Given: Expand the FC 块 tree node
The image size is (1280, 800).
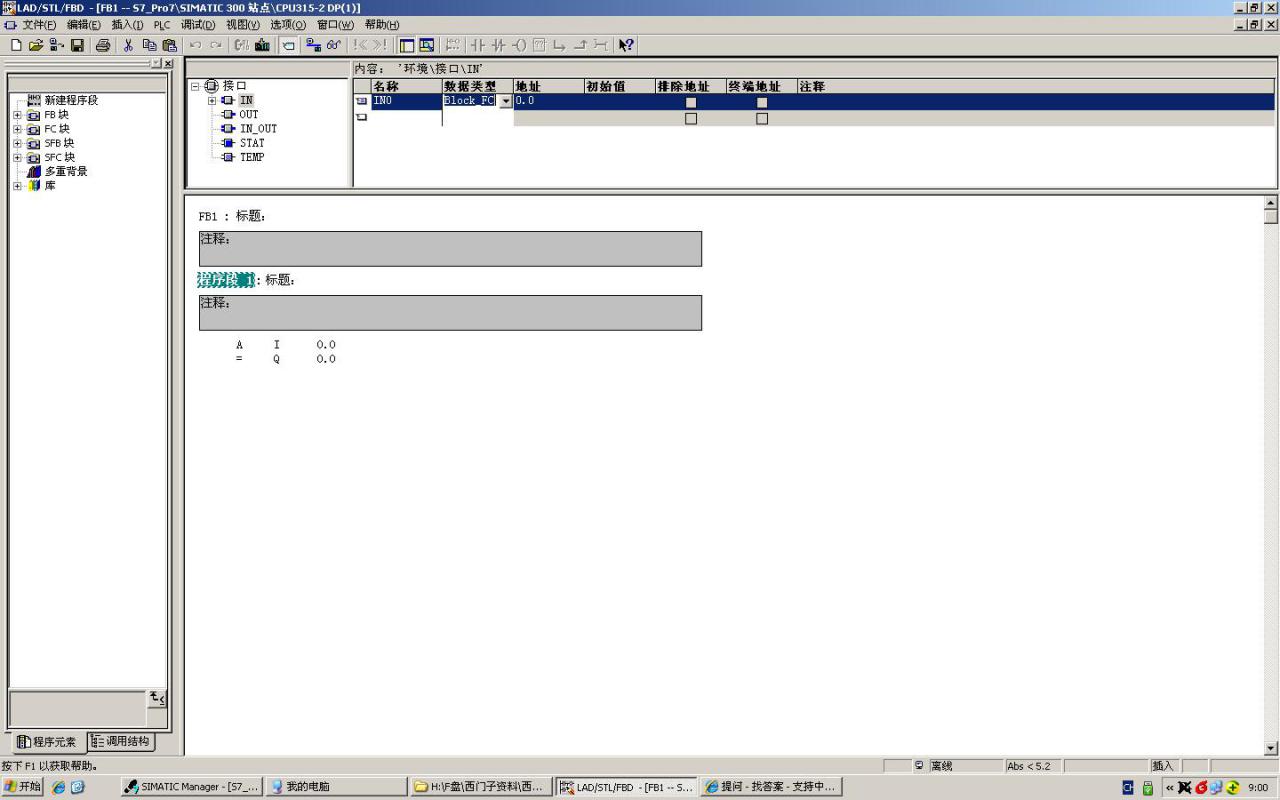Looking at the screenshot, I should (17, 129).
